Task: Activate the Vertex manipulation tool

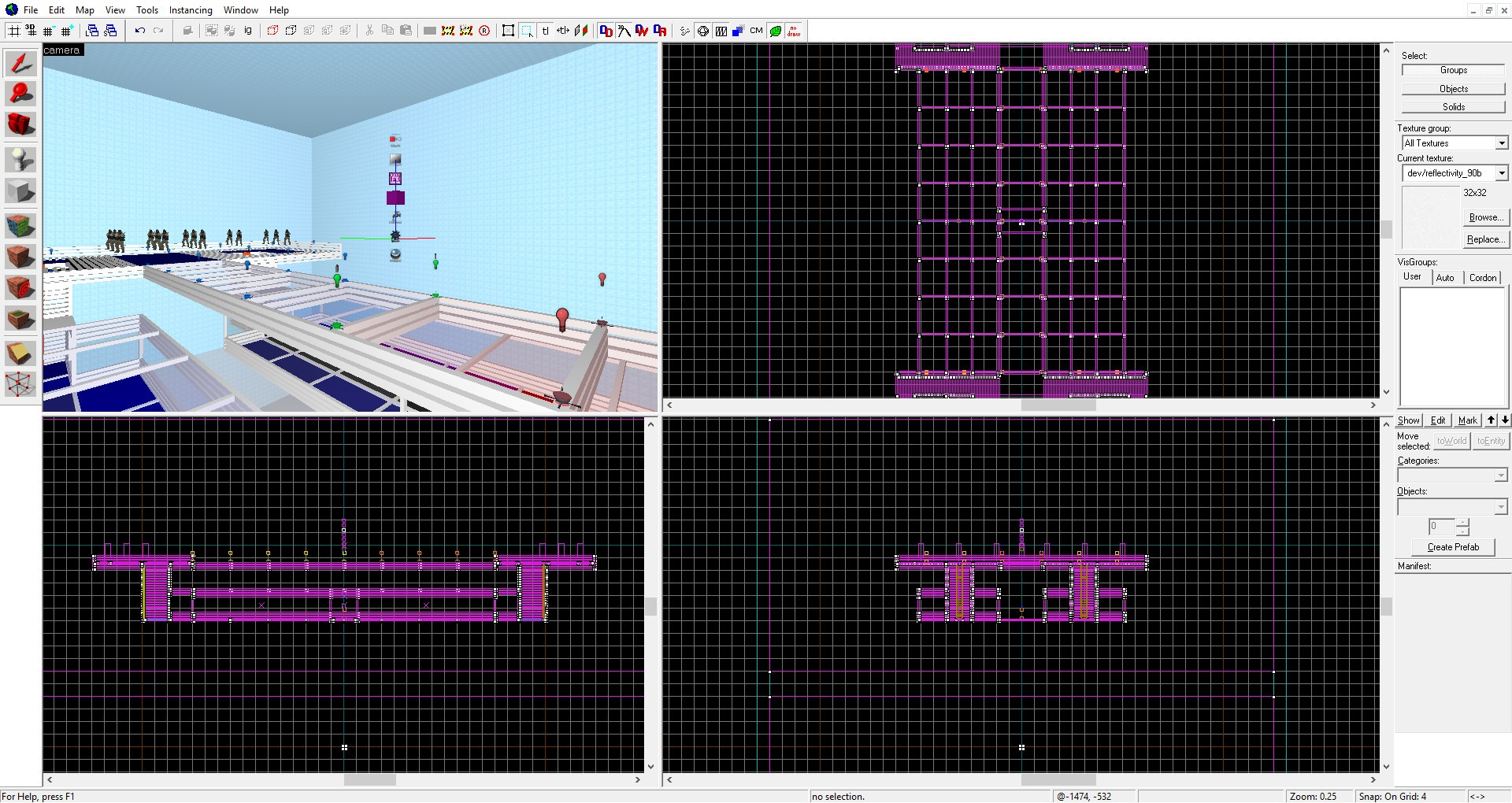Action: (20, 384)
